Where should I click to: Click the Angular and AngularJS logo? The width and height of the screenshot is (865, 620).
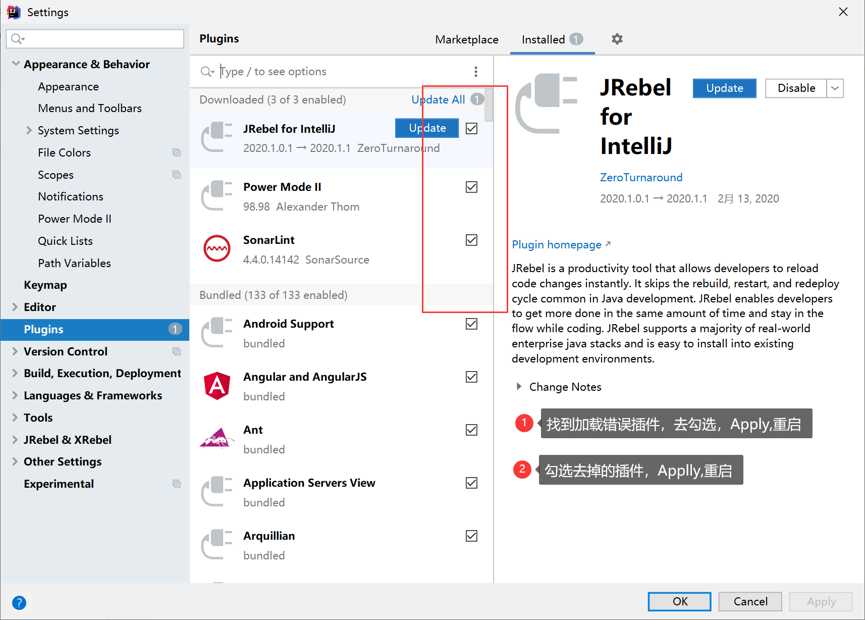tap(217, 385)
